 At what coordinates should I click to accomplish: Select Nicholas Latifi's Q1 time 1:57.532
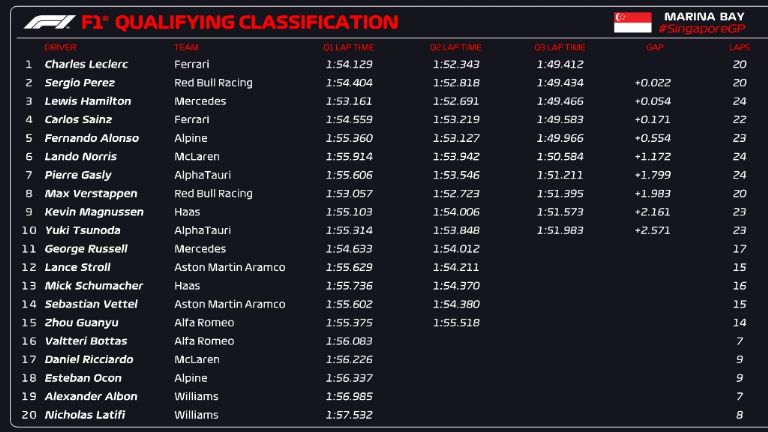pos(348,415)
